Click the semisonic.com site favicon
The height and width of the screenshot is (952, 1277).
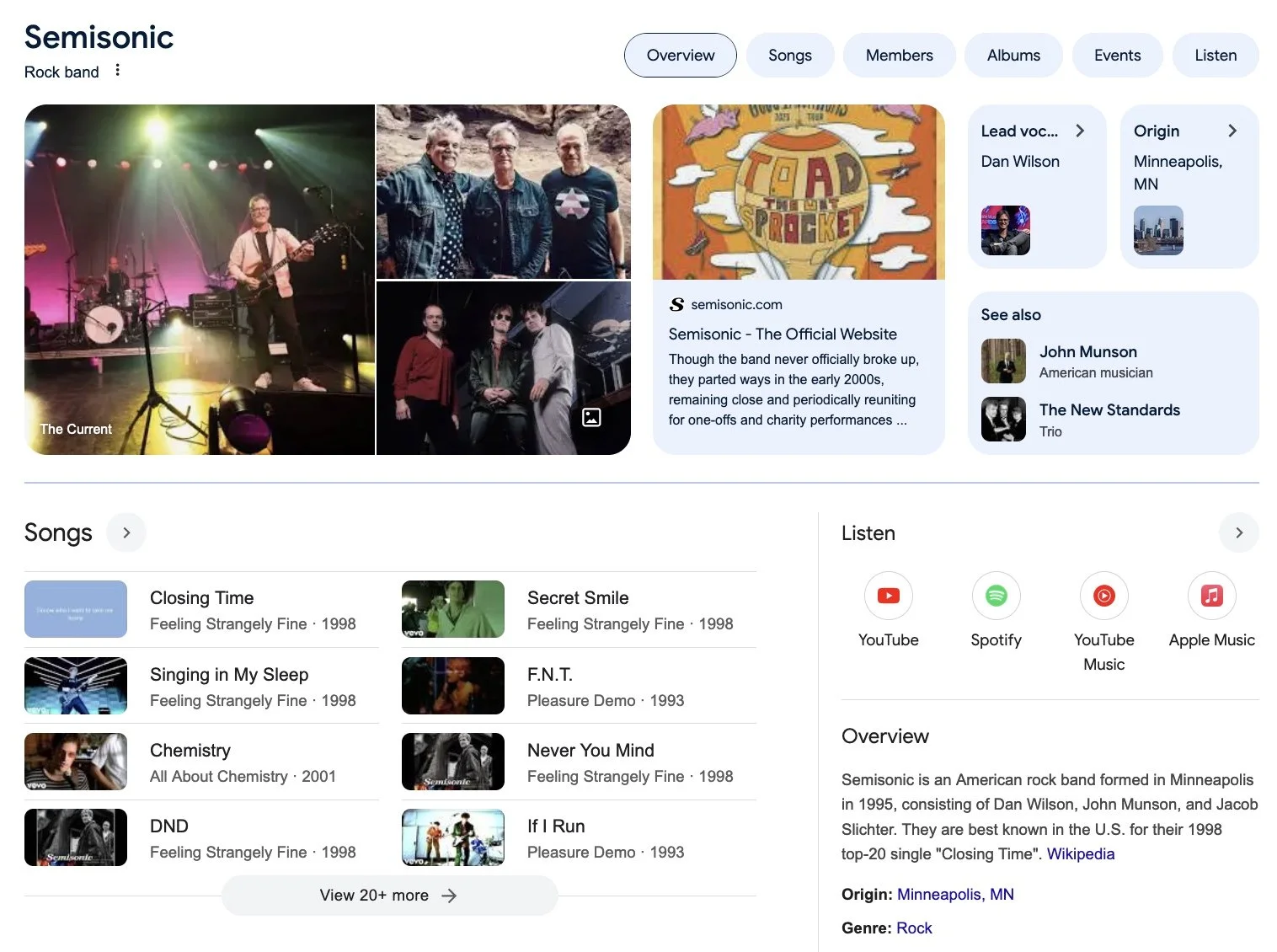point(676,304)
